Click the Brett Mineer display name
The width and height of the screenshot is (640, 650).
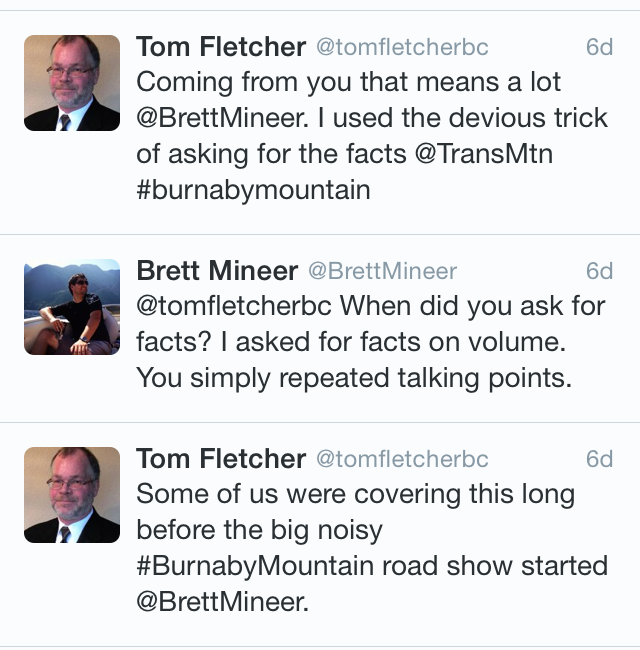pyautogui.click(x=217, y=270)
